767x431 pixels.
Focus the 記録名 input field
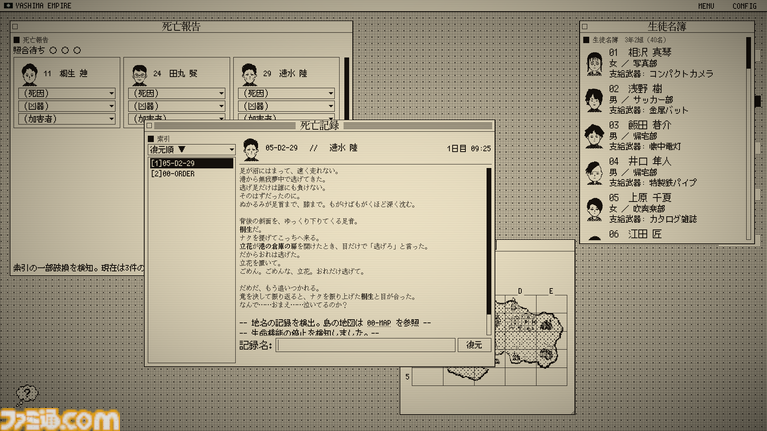click(365, 345)
